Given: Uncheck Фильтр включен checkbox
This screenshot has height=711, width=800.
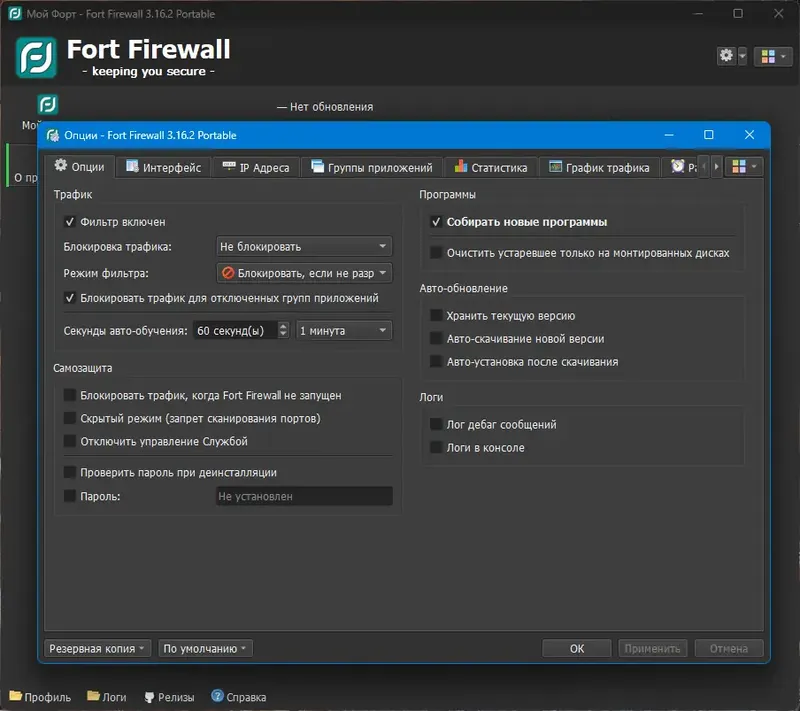Looking at the screenshot, I should click(x=70, y=222).
